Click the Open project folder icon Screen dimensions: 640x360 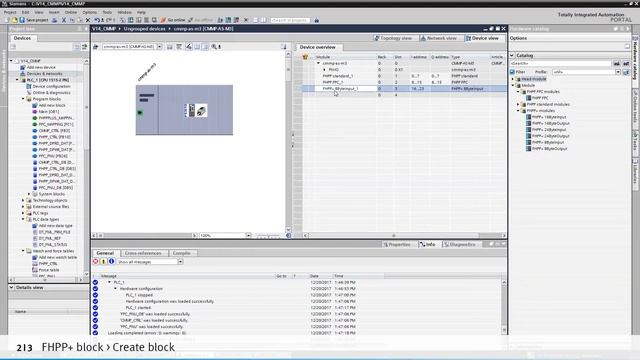click(x=15, y=20)
